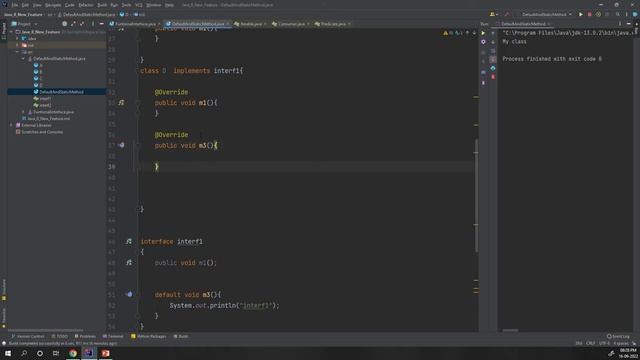Screen dimensions: 640x360
Task: Open Version Control tool window
Action: coord(27,336)
